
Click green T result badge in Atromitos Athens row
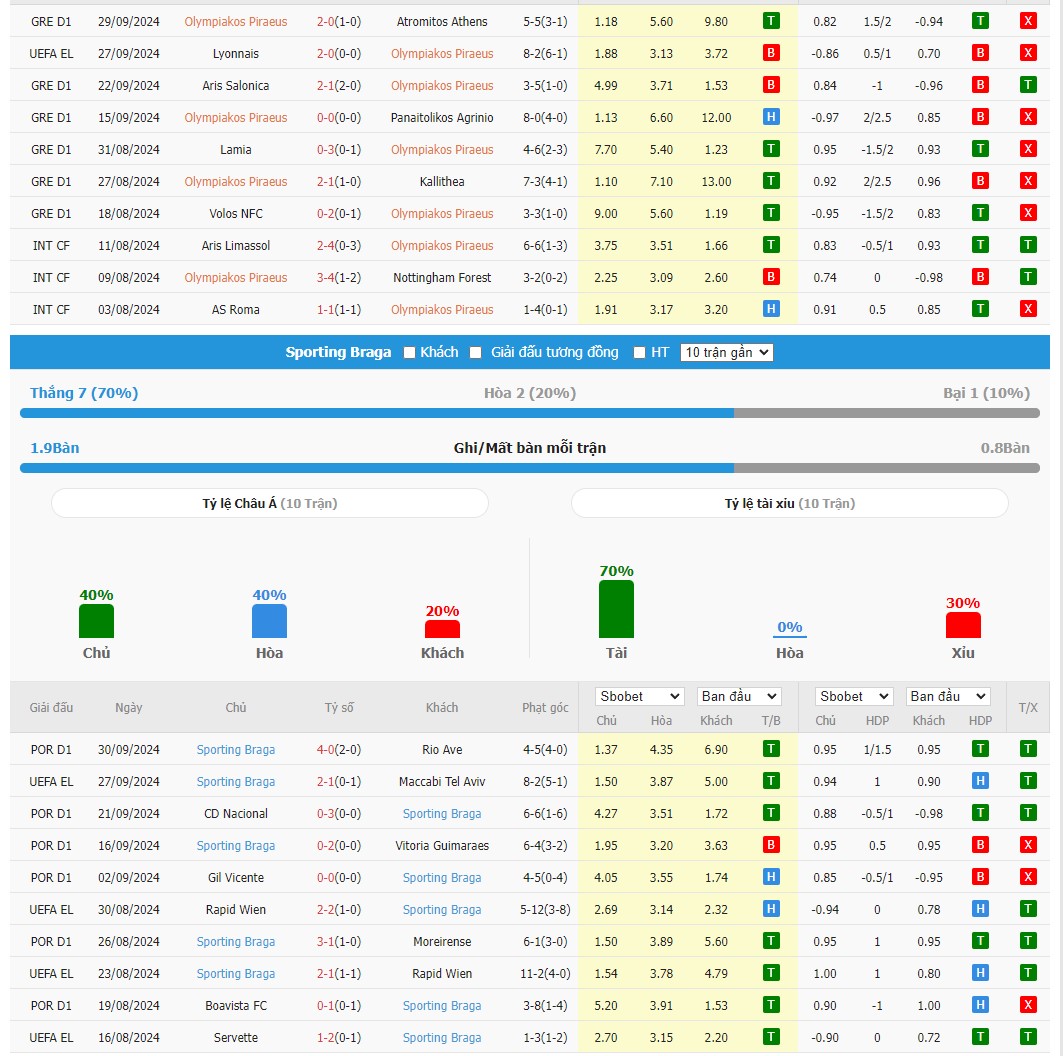point(771,21)
